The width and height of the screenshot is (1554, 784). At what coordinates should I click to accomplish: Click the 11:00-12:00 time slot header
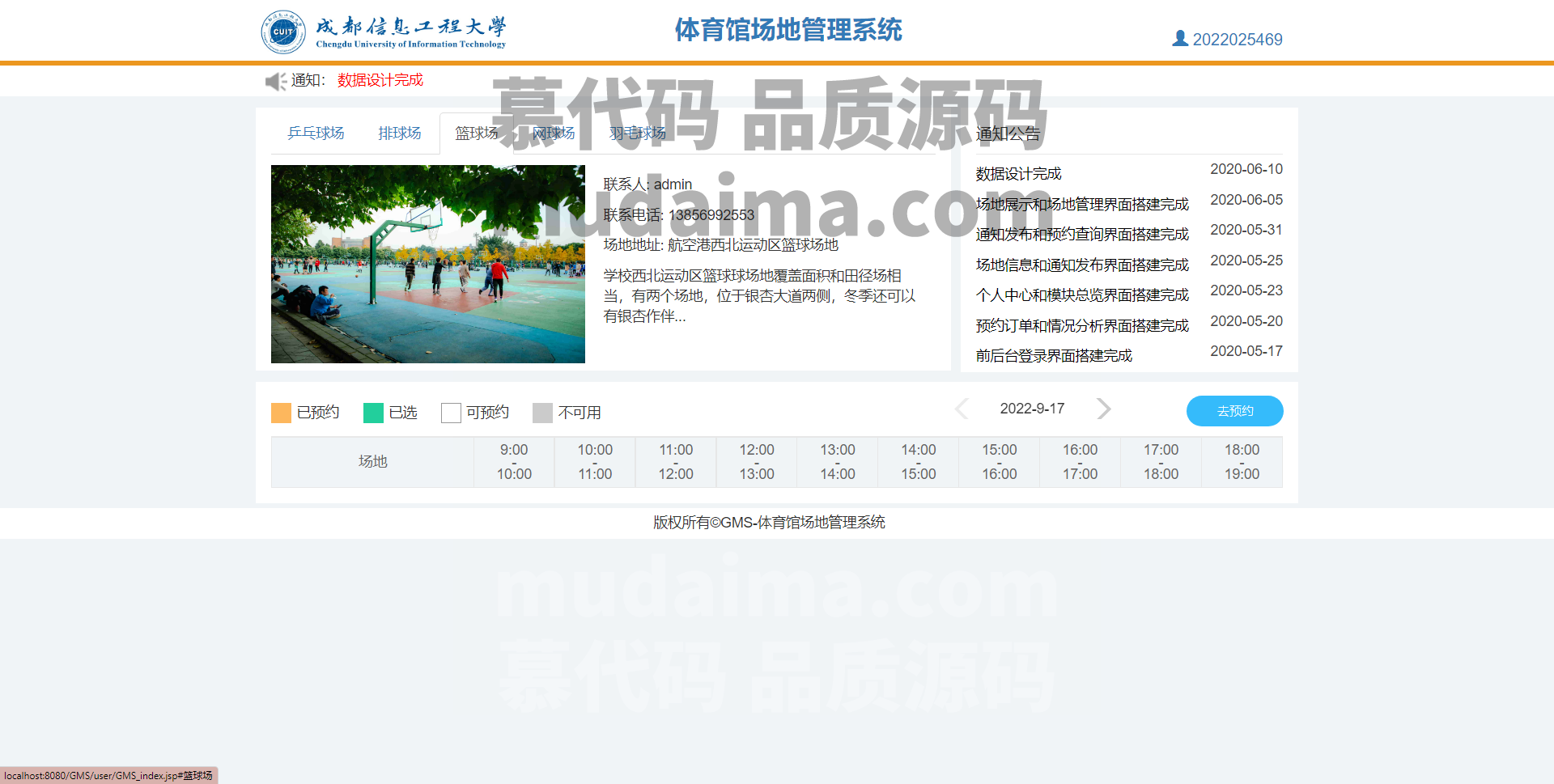(x=676, y=462)
